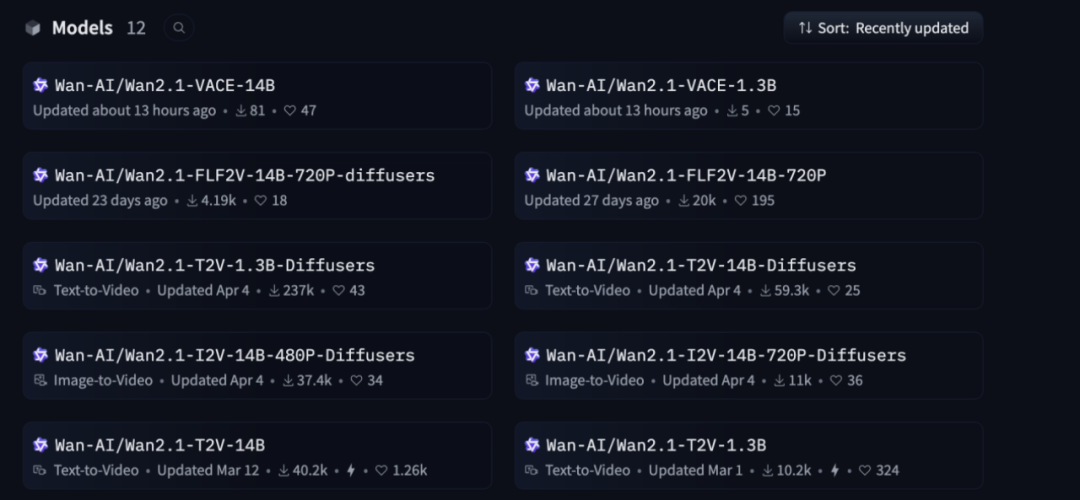The height and width of the screenshot is (500, 1080).
Task: Click the Image-to-Video tag on Wan2.1-I2V-14B-720P-Diffusers
Action: pyautogui.click(x=594, y=381)
